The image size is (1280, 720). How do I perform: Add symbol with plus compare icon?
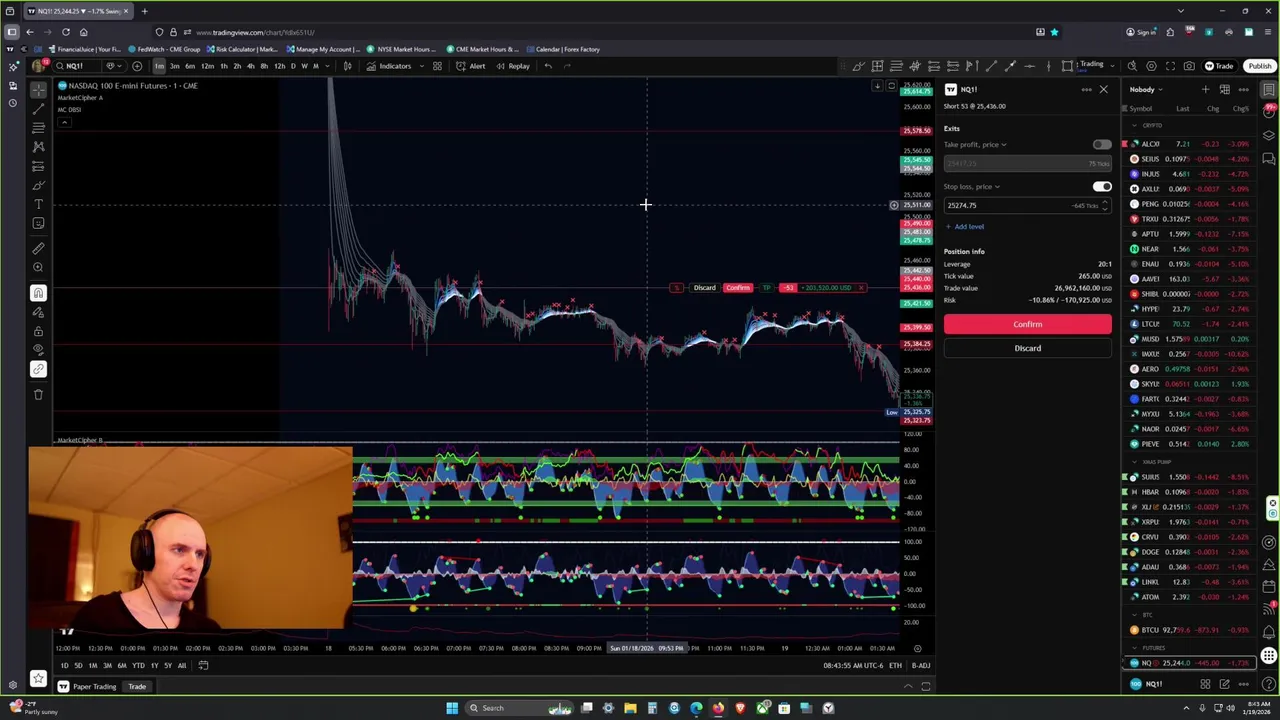[137, 66]
